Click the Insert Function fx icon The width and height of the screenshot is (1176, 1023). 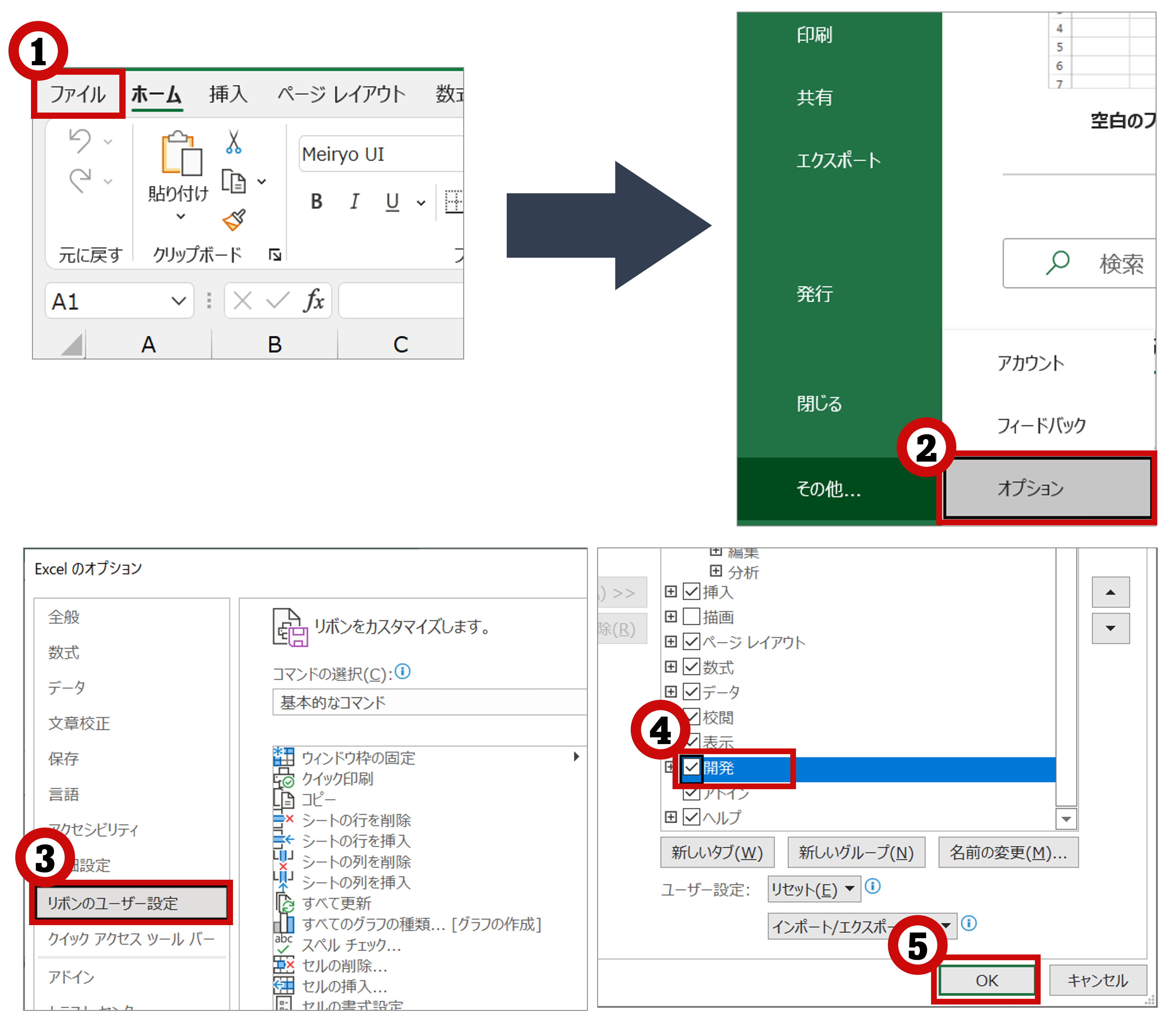point(313,300)
